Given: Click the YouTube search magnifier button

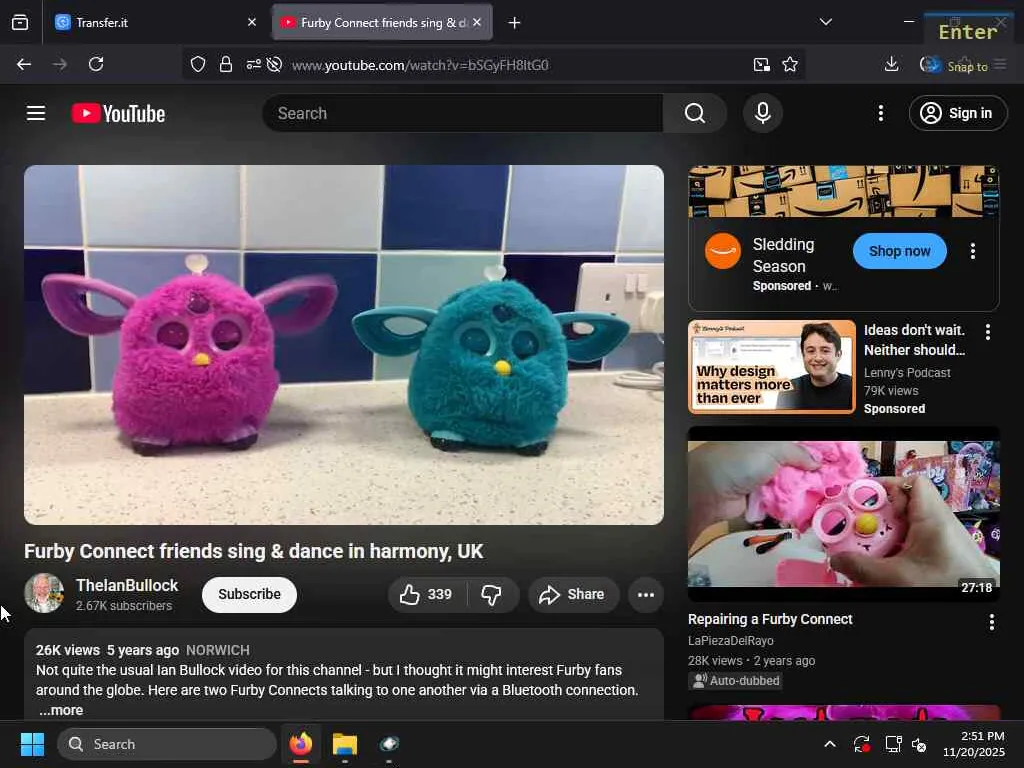Looking at the screenshot, I should 695,113.
